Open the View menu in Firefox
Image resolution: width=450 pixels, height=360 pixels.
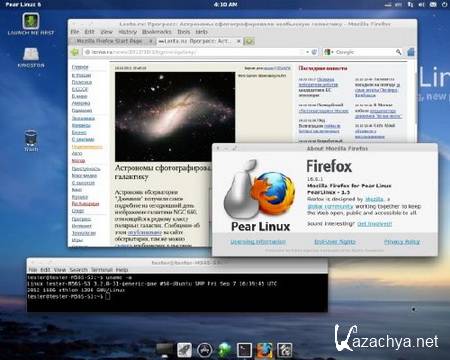point(106,32)
